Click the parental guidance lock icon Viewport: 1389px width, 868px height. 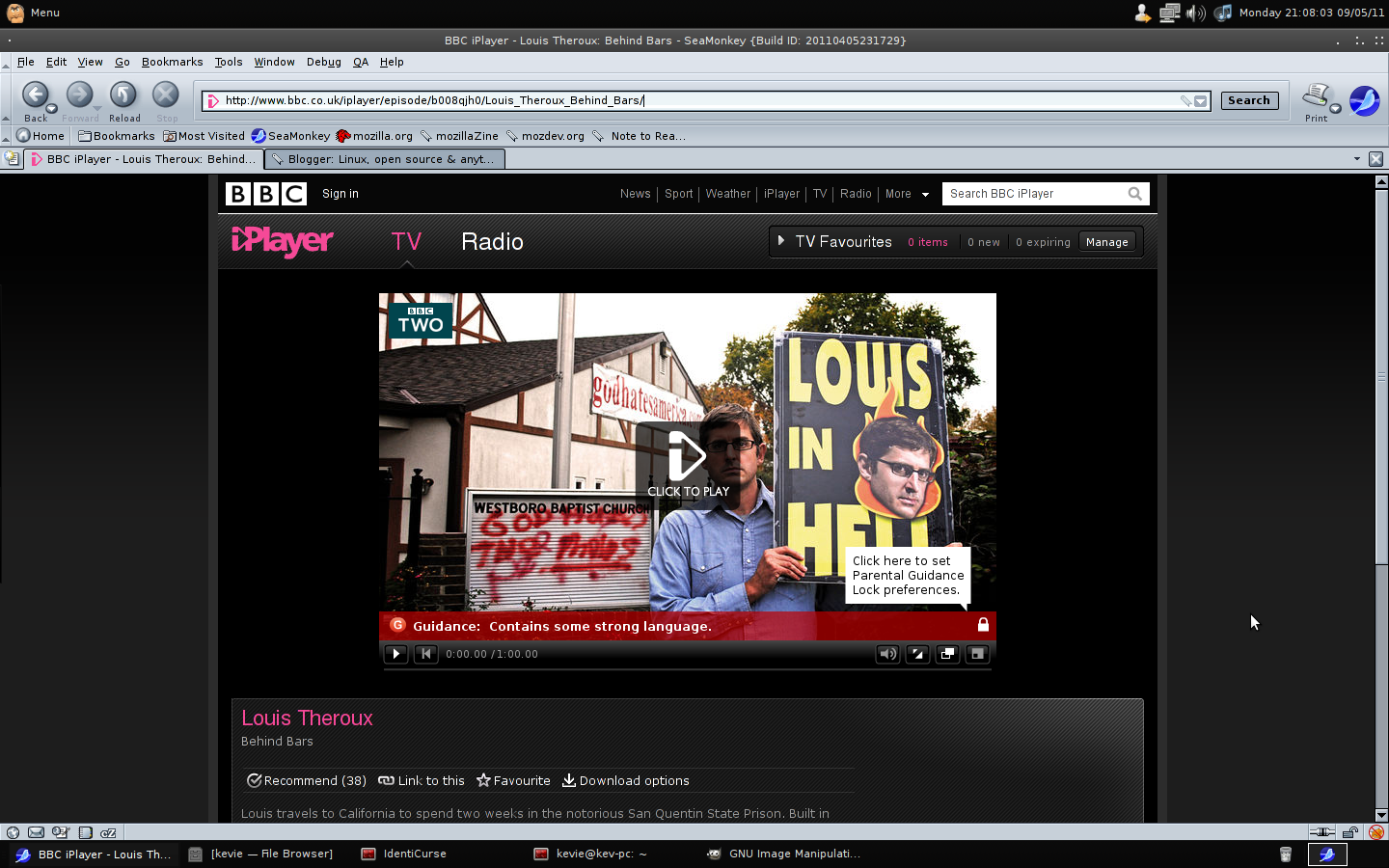tap(983, 625)
